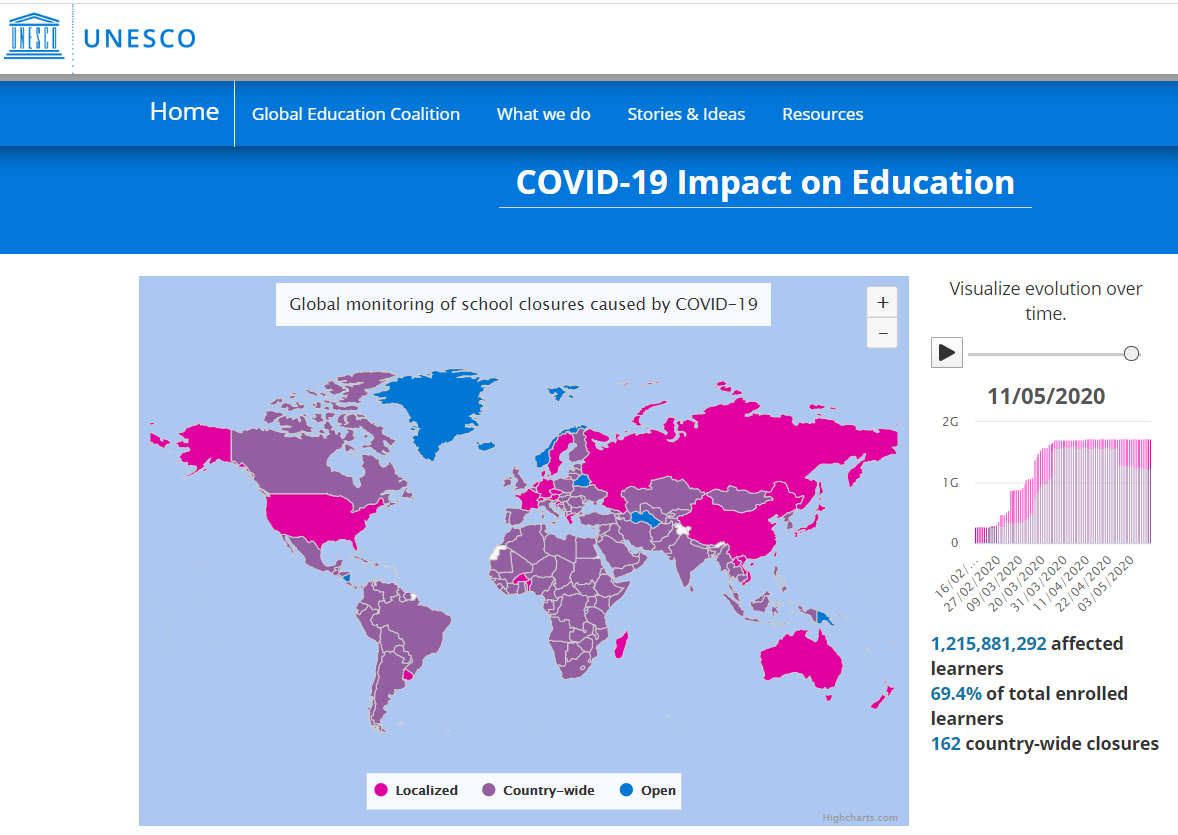Click the COVID-19 Impact on Education heading

point(765,183)
